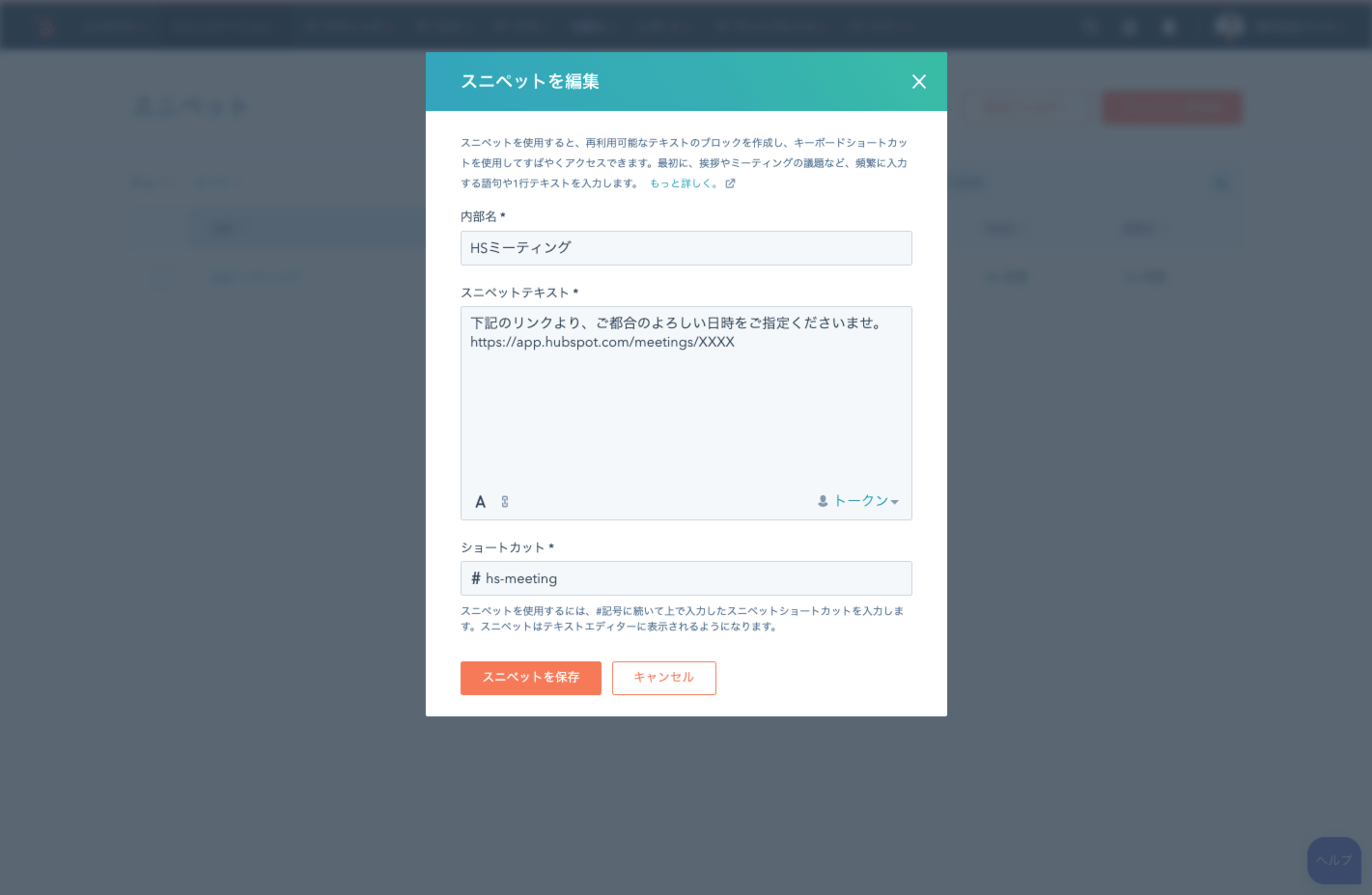Expand the トークン dropdown
Viewport: 1372px width, 895px height.
tap(858, 501)
